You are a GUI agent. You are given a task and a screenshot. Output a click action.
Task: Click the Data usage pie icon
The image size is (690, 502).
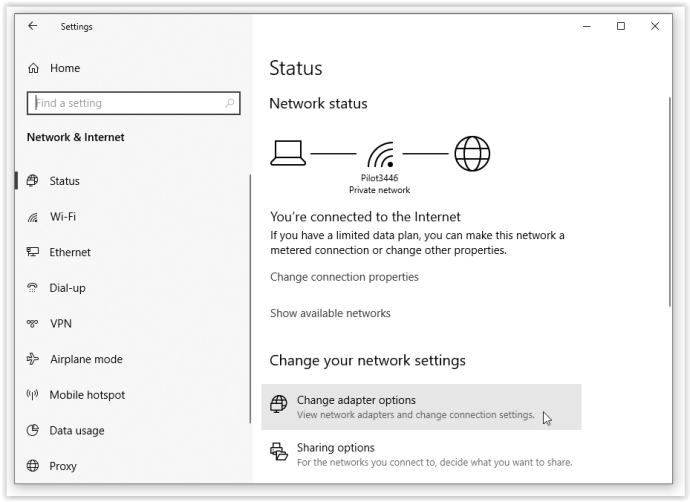click(x=33, y=430)
